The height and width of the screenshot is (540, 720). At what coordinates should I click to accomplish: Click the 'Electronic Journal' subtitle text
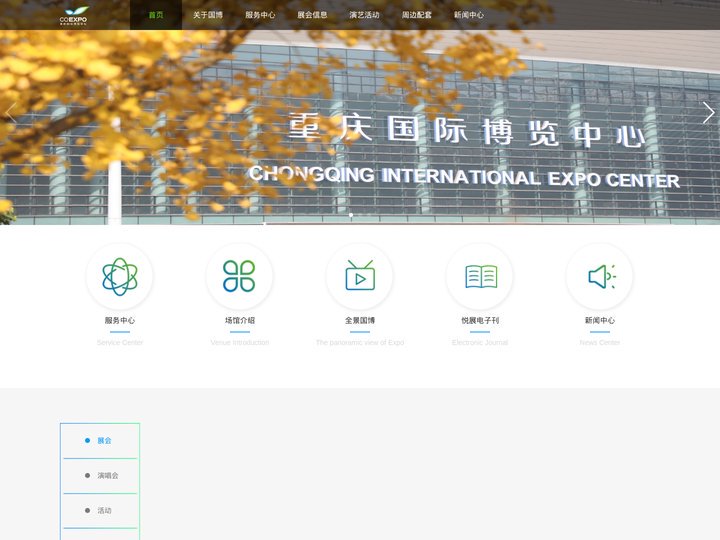[x=480, y=343]
